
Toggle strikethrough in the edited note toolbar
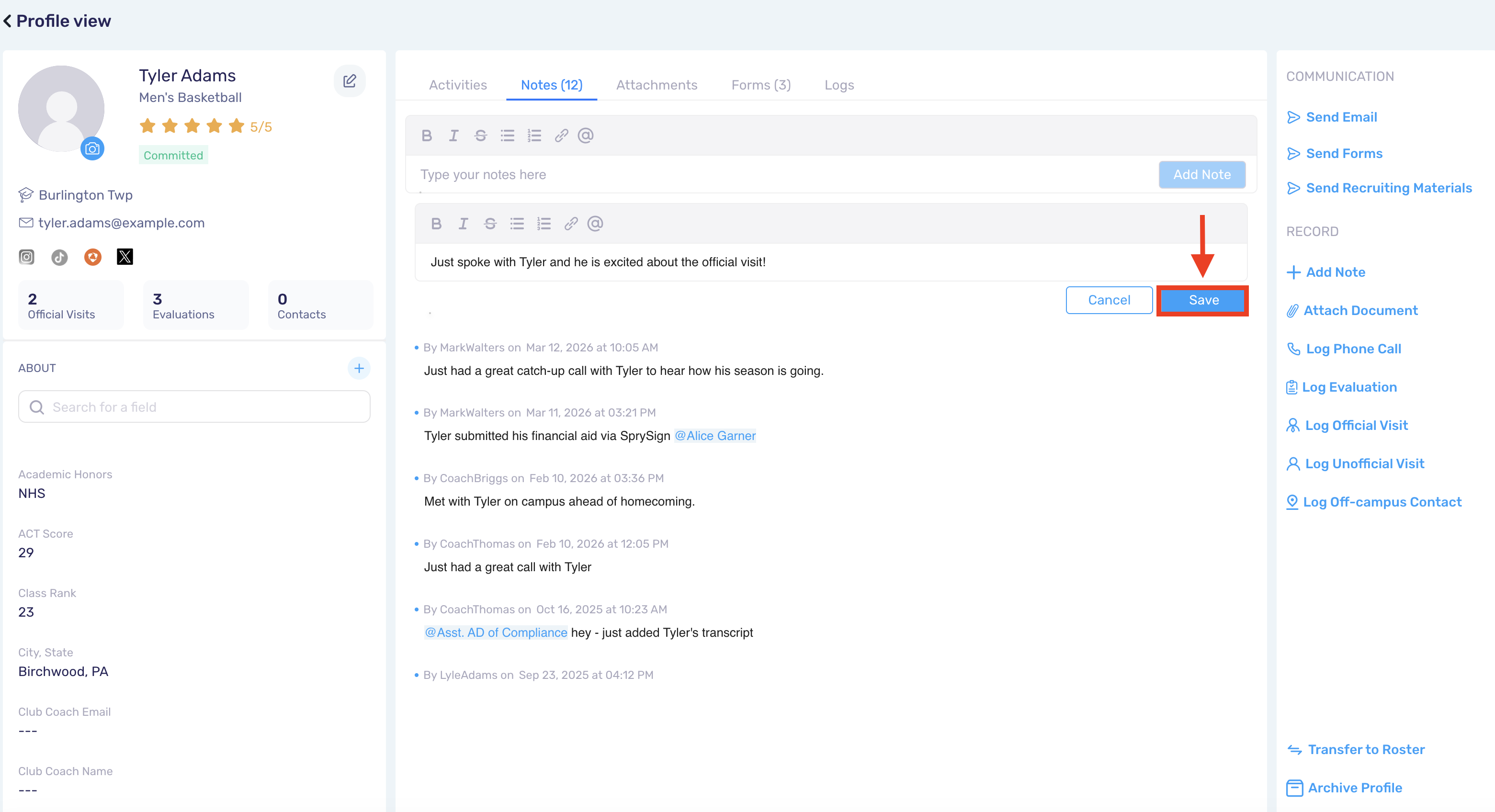click(x=490, y=224)
